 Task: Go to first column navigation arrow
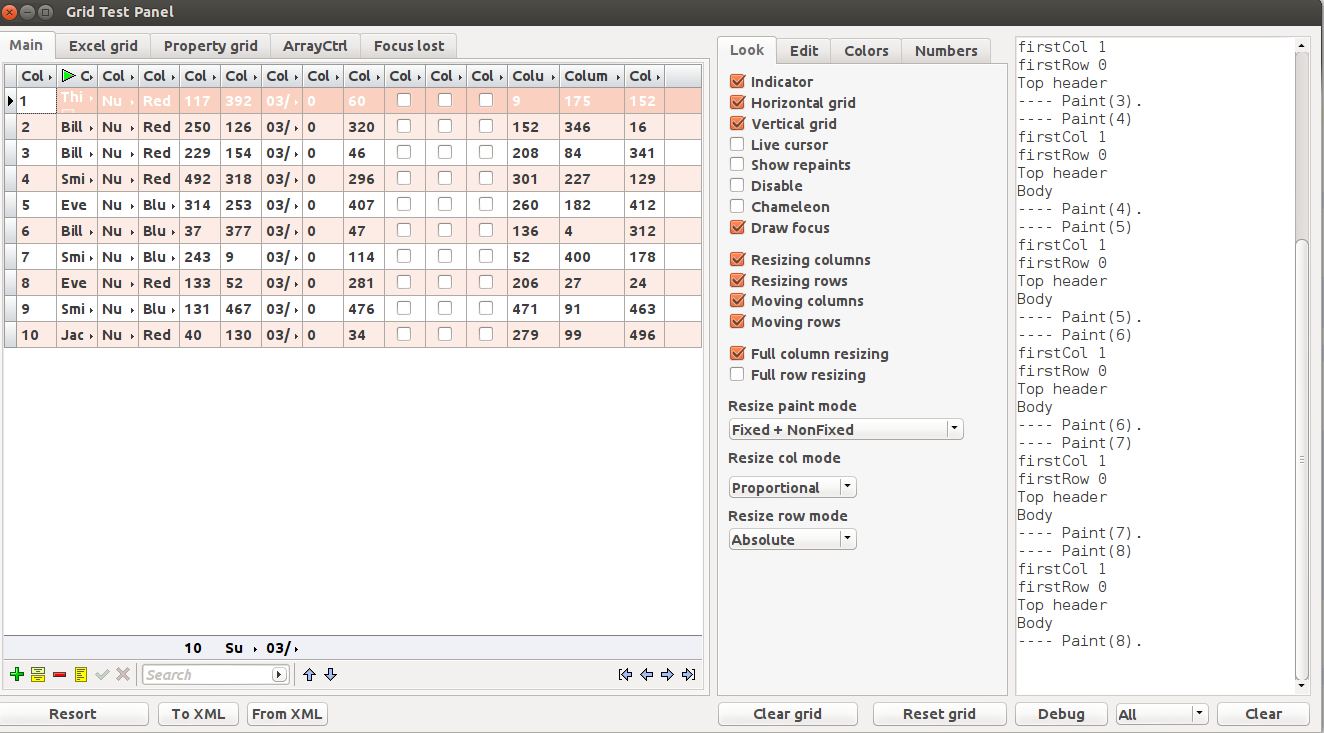point(626,675)
